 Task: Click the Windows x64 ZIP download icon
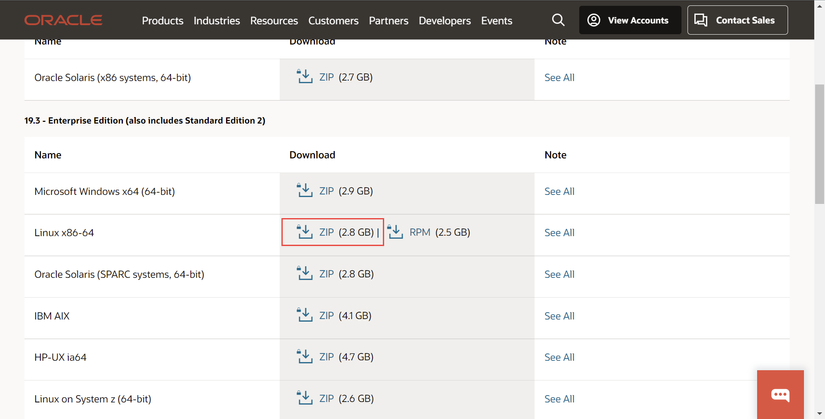305,191
